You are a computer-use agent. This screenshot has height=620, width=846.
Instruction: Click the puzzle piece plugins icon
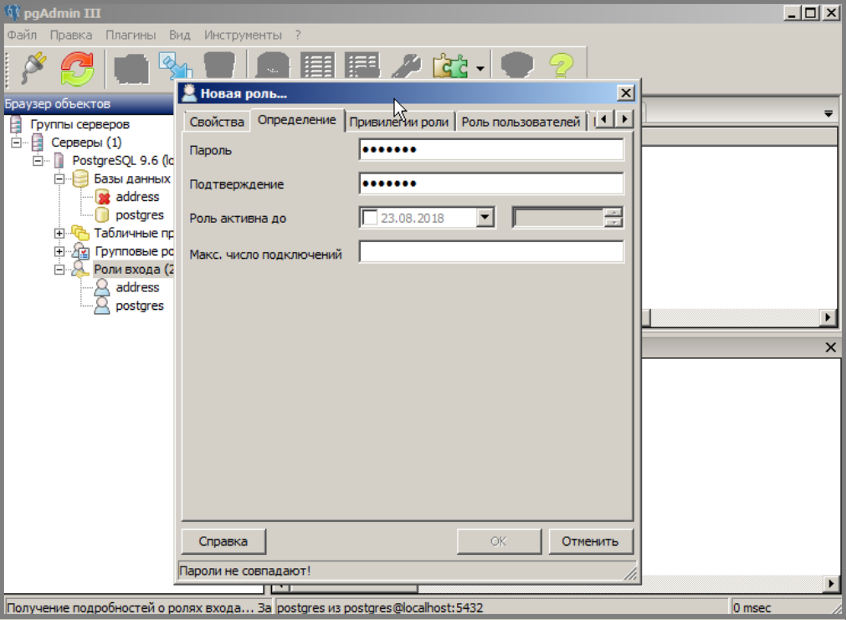coord(451,67)
